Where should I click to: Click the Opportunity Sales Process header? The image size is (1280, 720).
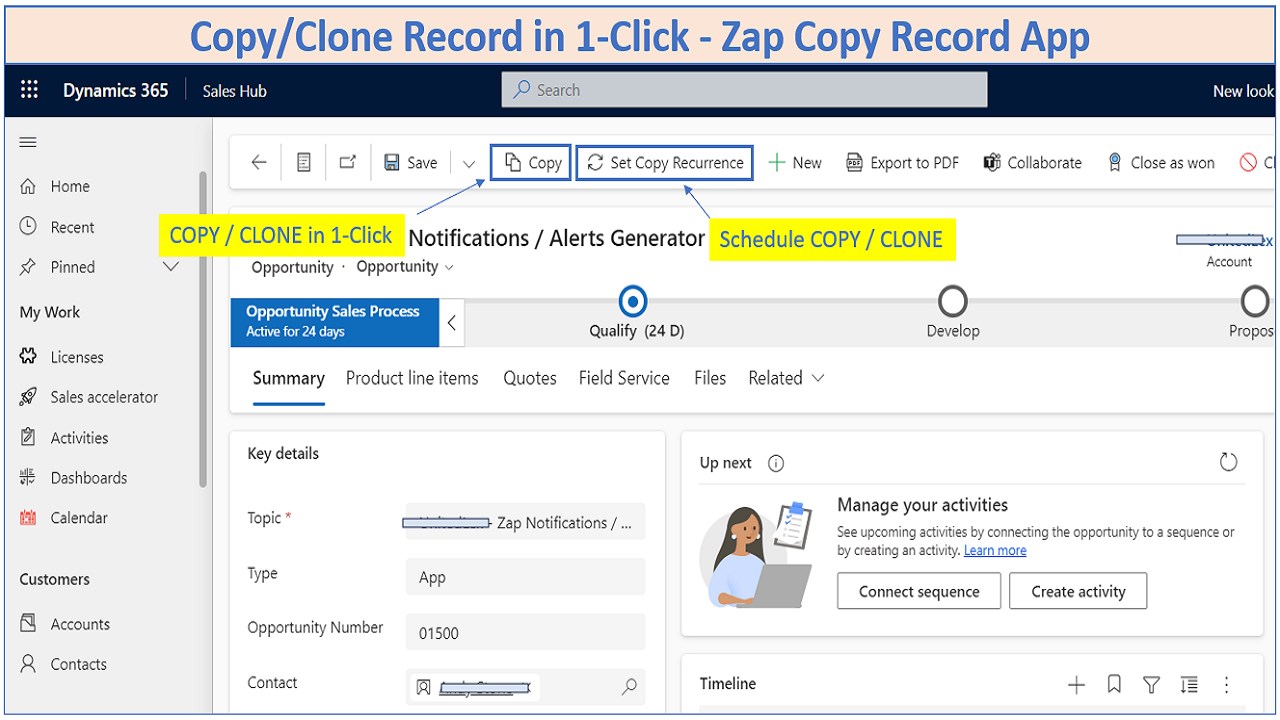coord(335,323)
